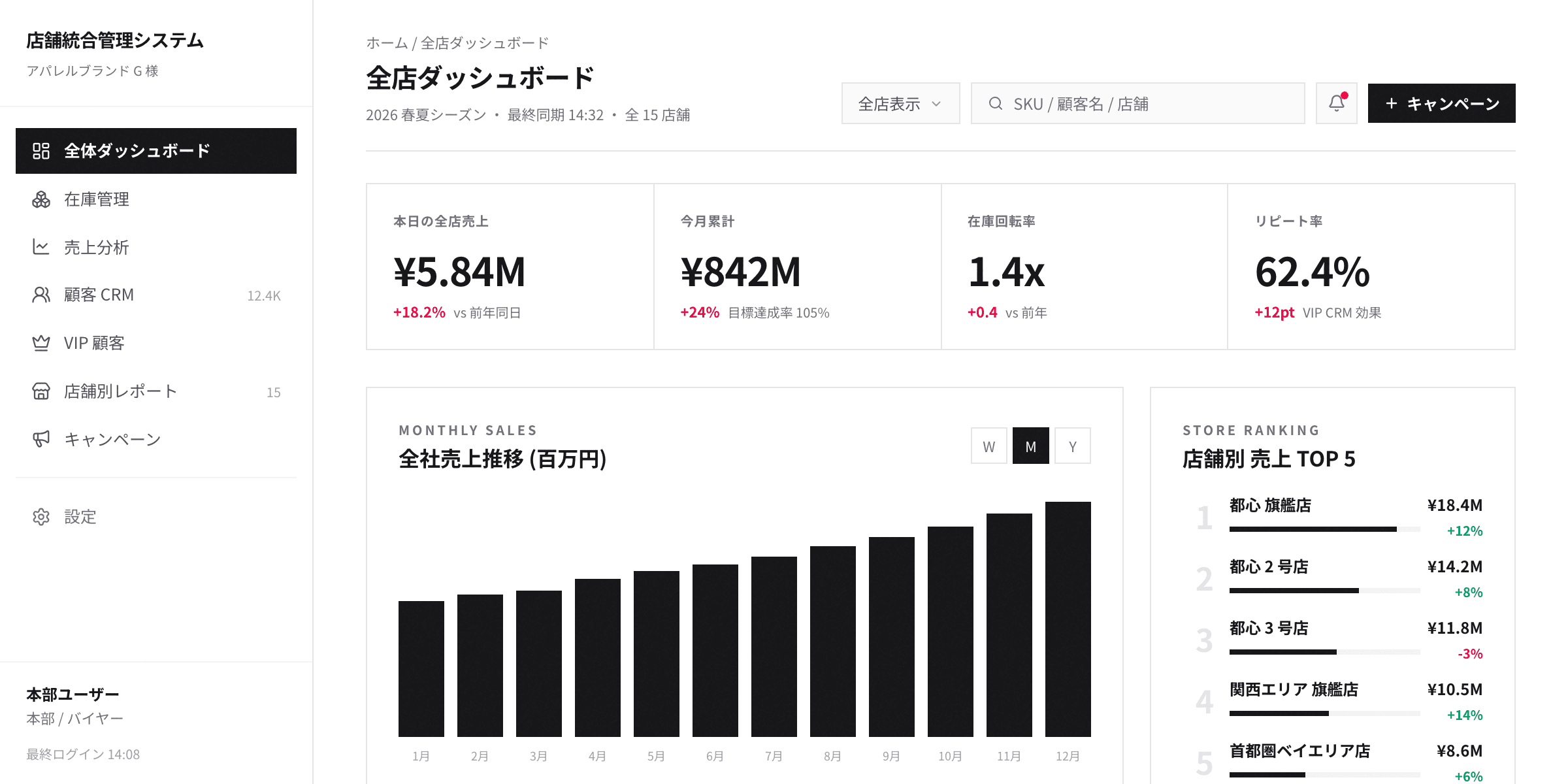
Task: Enable monthly view (M) on sales chart
Action: 1030,446
